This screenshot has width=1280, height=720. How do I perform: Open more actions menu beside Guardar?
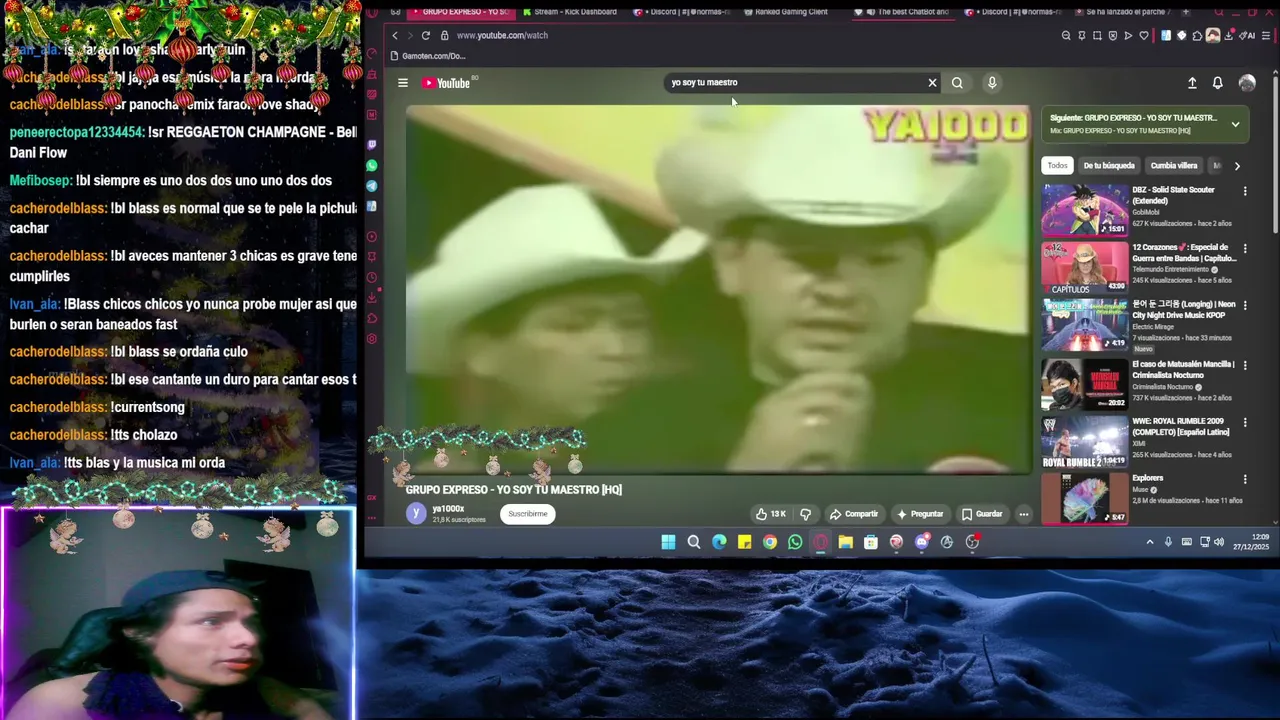pos(1023,514)
